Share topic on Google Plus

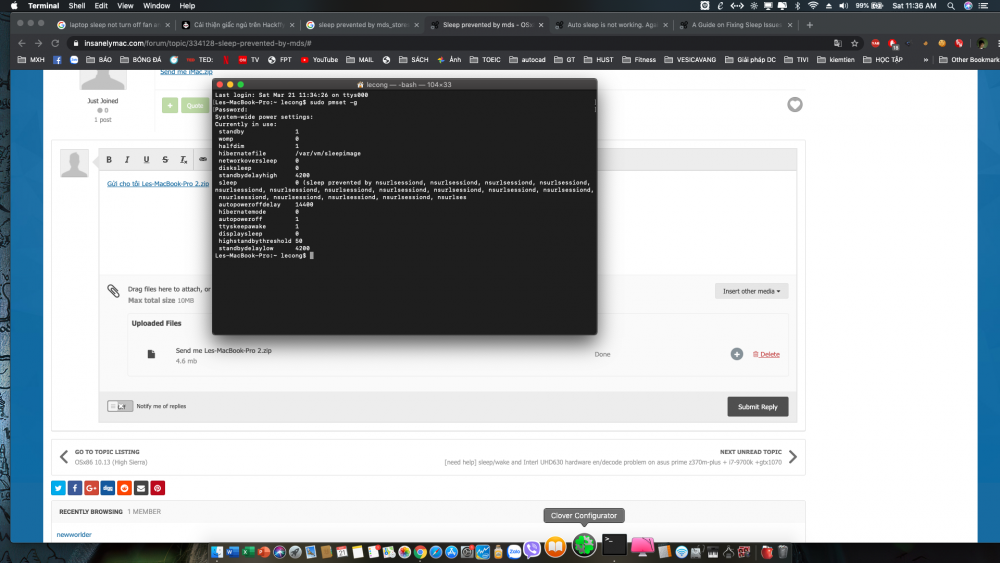click(x=91, y=488)
